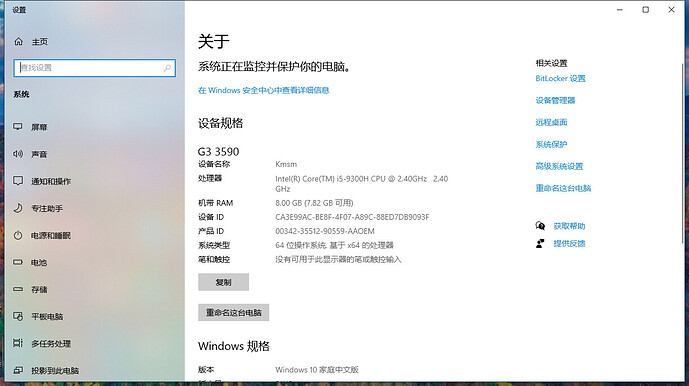The width and height of the screenshot is (689, 386).
Task: Click the Get help (获取帮助) link
Action: click(569, 226)
